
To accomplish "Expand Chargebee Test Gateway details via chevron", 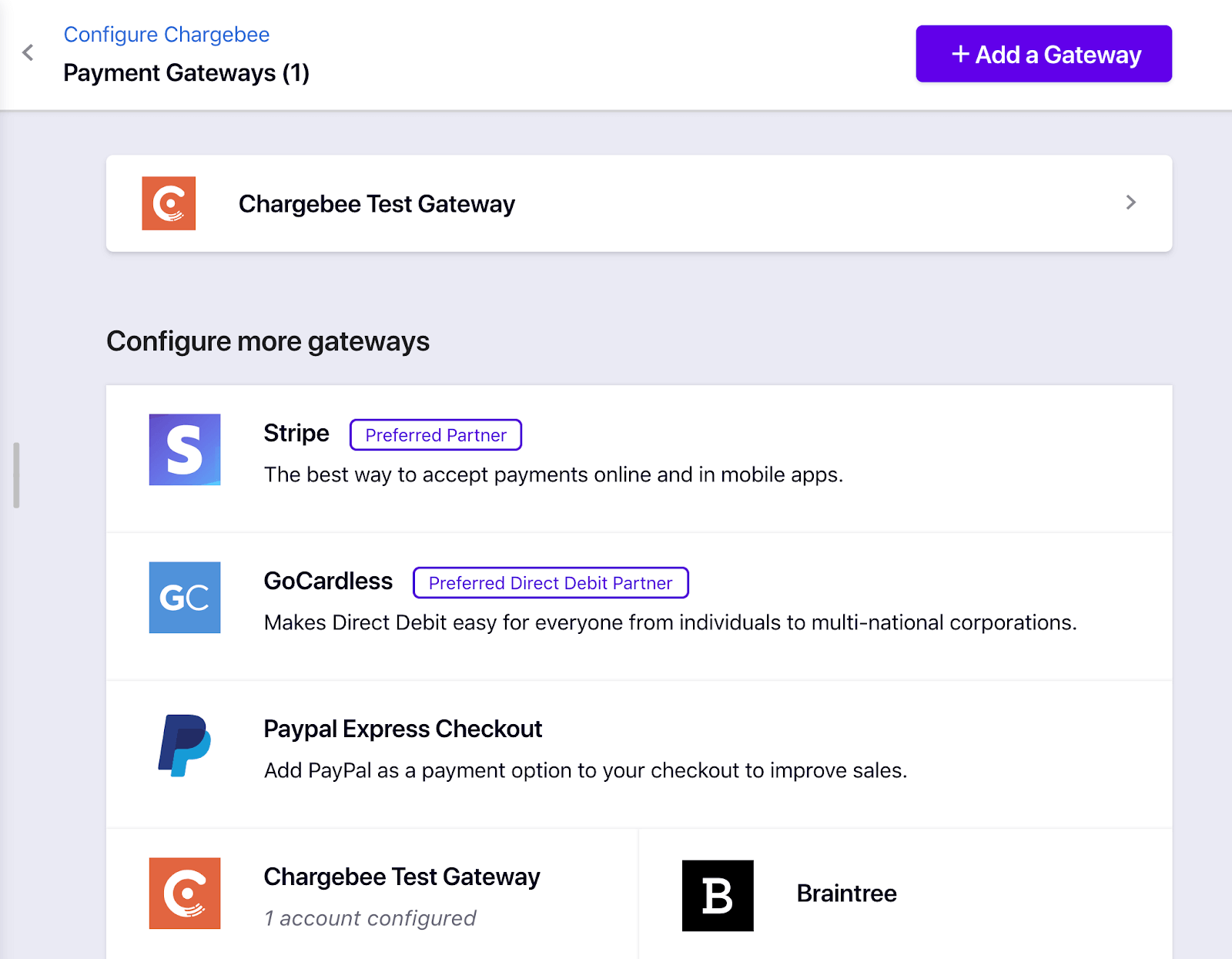I will (x=1130, y=203).
